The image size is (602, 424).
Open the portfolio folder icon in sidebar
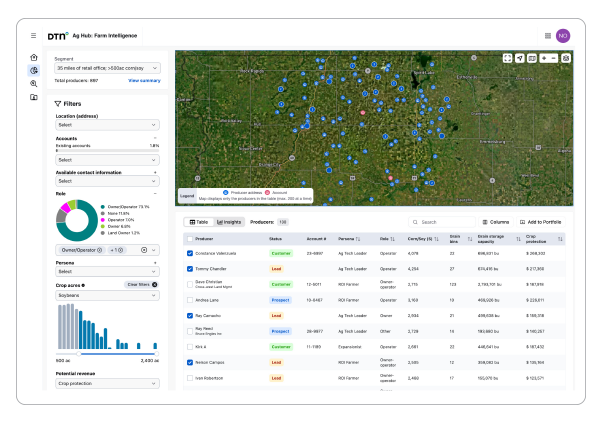point(34,97)
